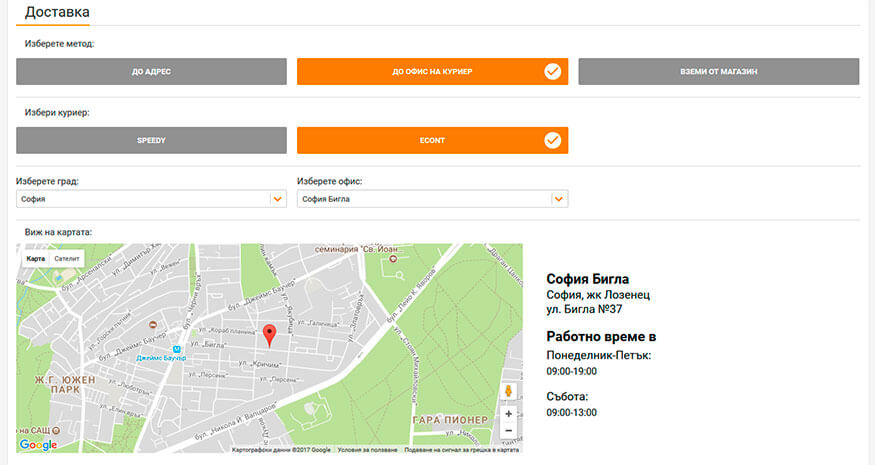This screenshot has height=465, width=875.
Task: Switch map to Сателит view
Action: 67,258
